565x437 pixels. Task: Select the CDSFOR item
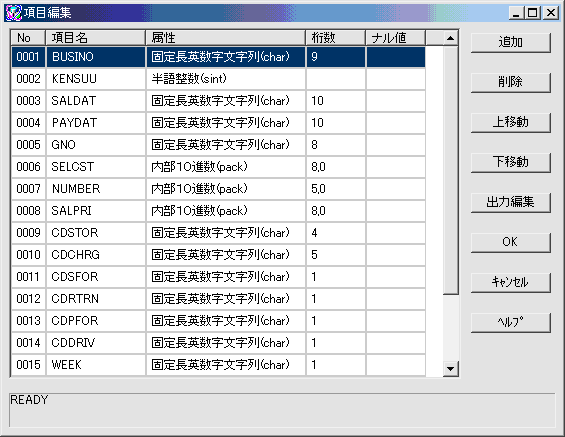[96, 277]
